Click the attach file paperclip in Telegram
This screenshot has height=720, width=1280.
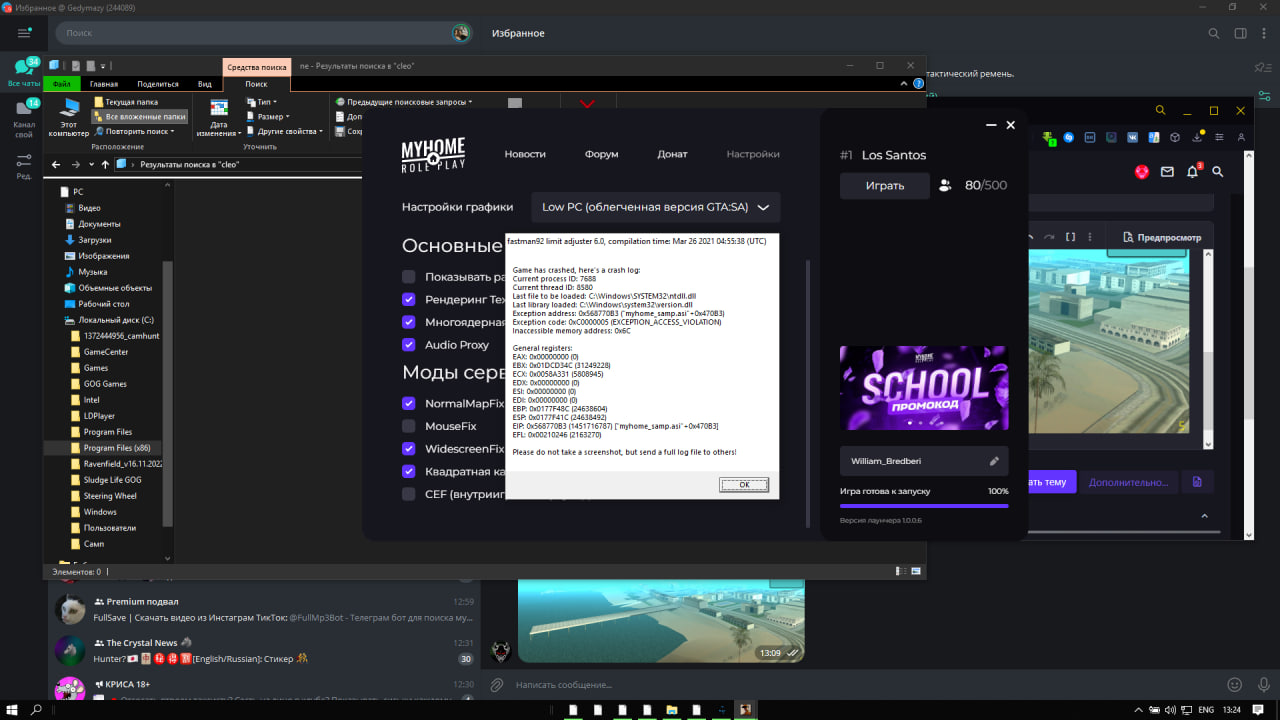point(495,685)
